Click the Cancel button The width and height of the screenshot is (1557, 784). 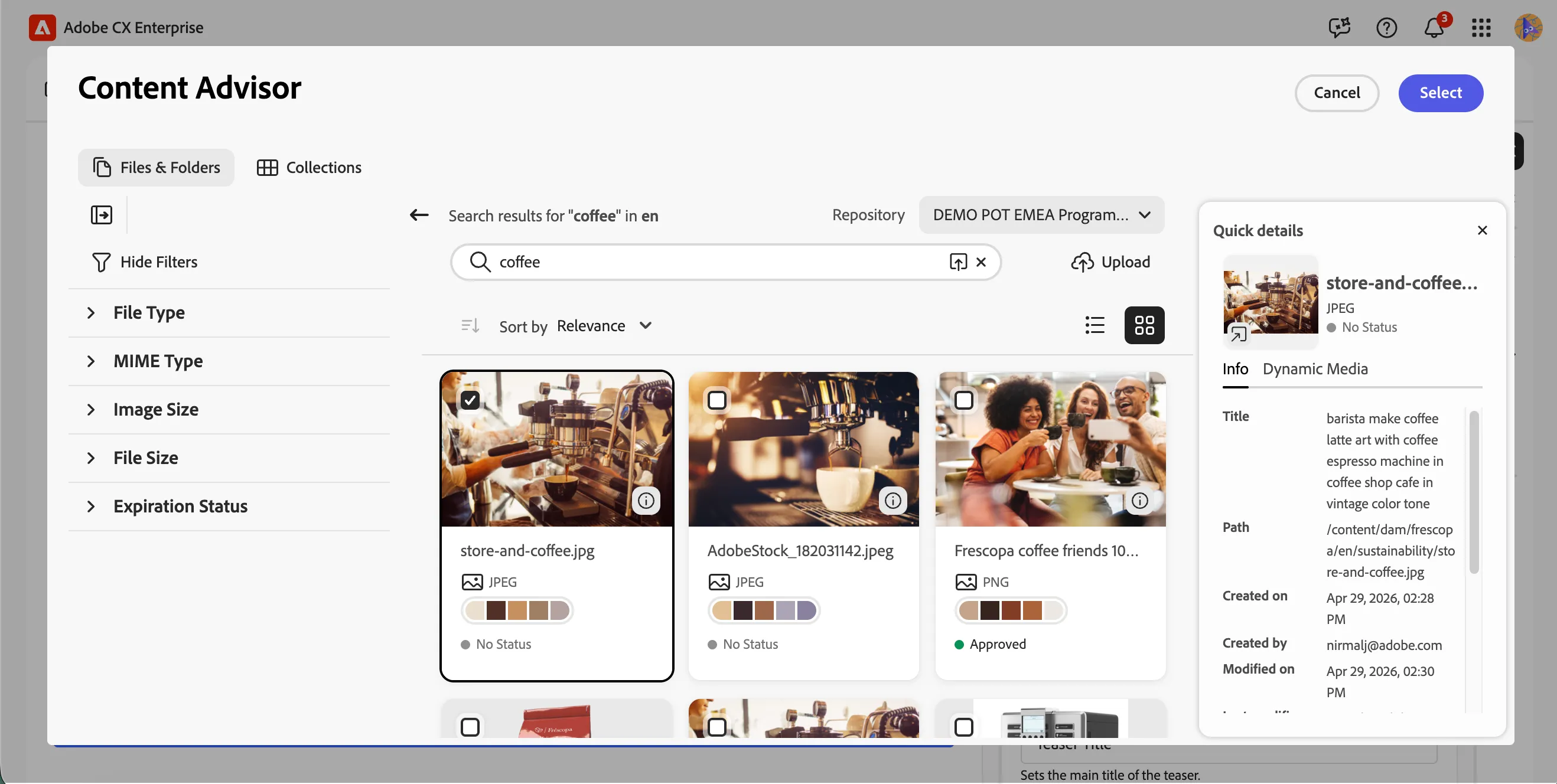coord(1336,93)
